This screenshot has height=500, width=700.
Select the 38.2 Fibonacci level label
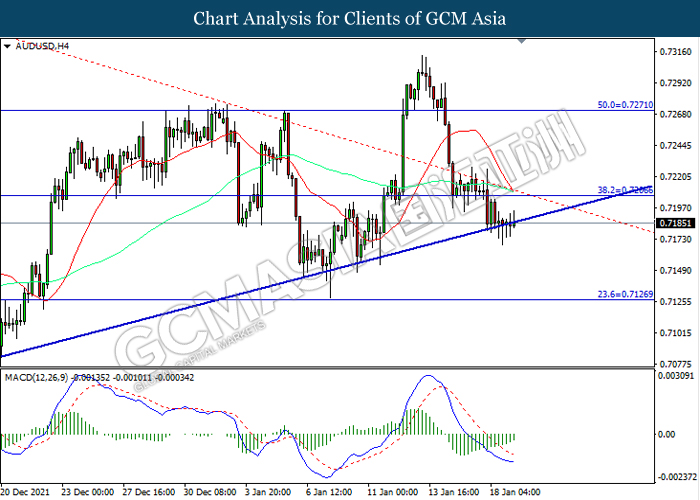pos(625,190)
